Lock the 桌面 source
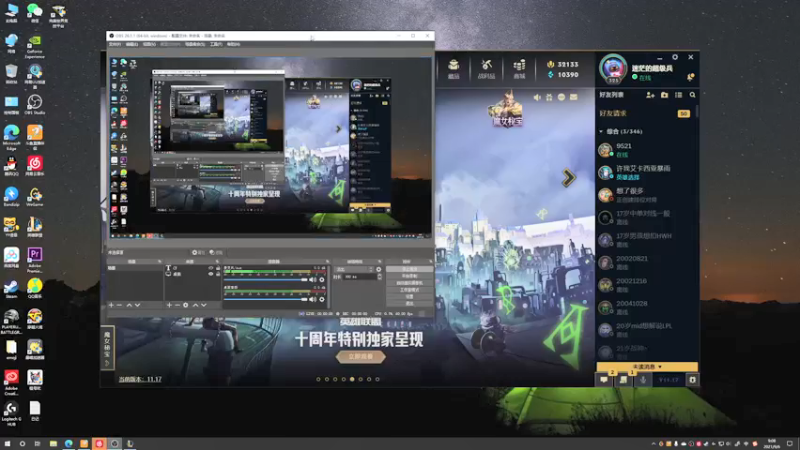Image resolution: width=800 pixels, height=450 pixels. (218, 274)
